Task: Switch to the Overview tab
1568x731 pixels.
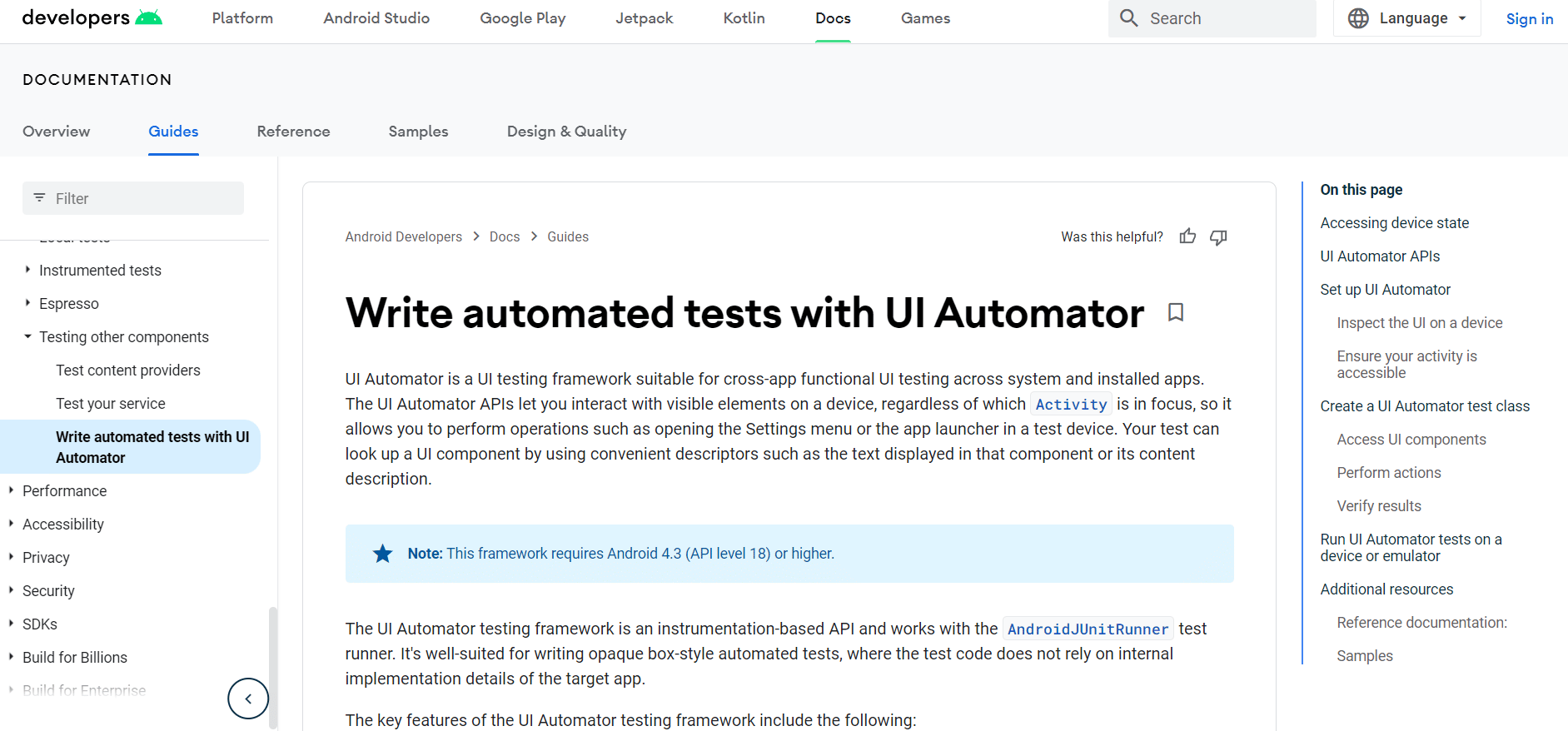Action: (57, 131)
